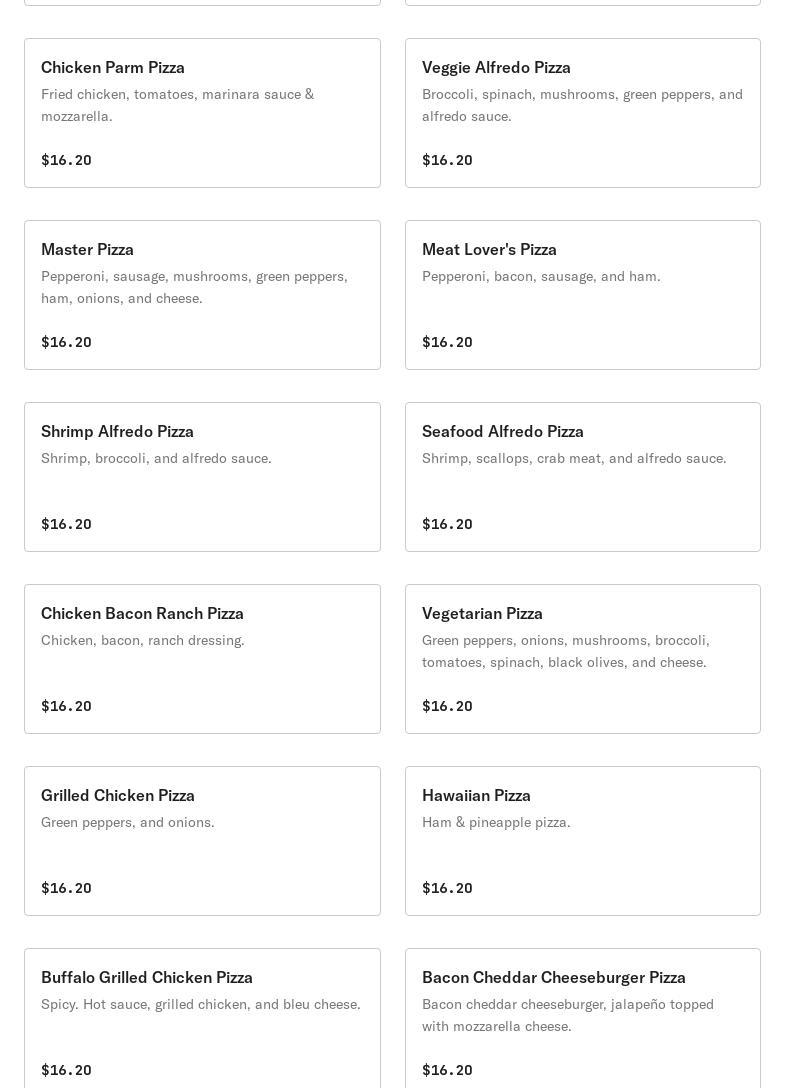785x1088 pixels.
Task: Click the Hawaiian Pizza $16.20 price
Action: (447, 888)
